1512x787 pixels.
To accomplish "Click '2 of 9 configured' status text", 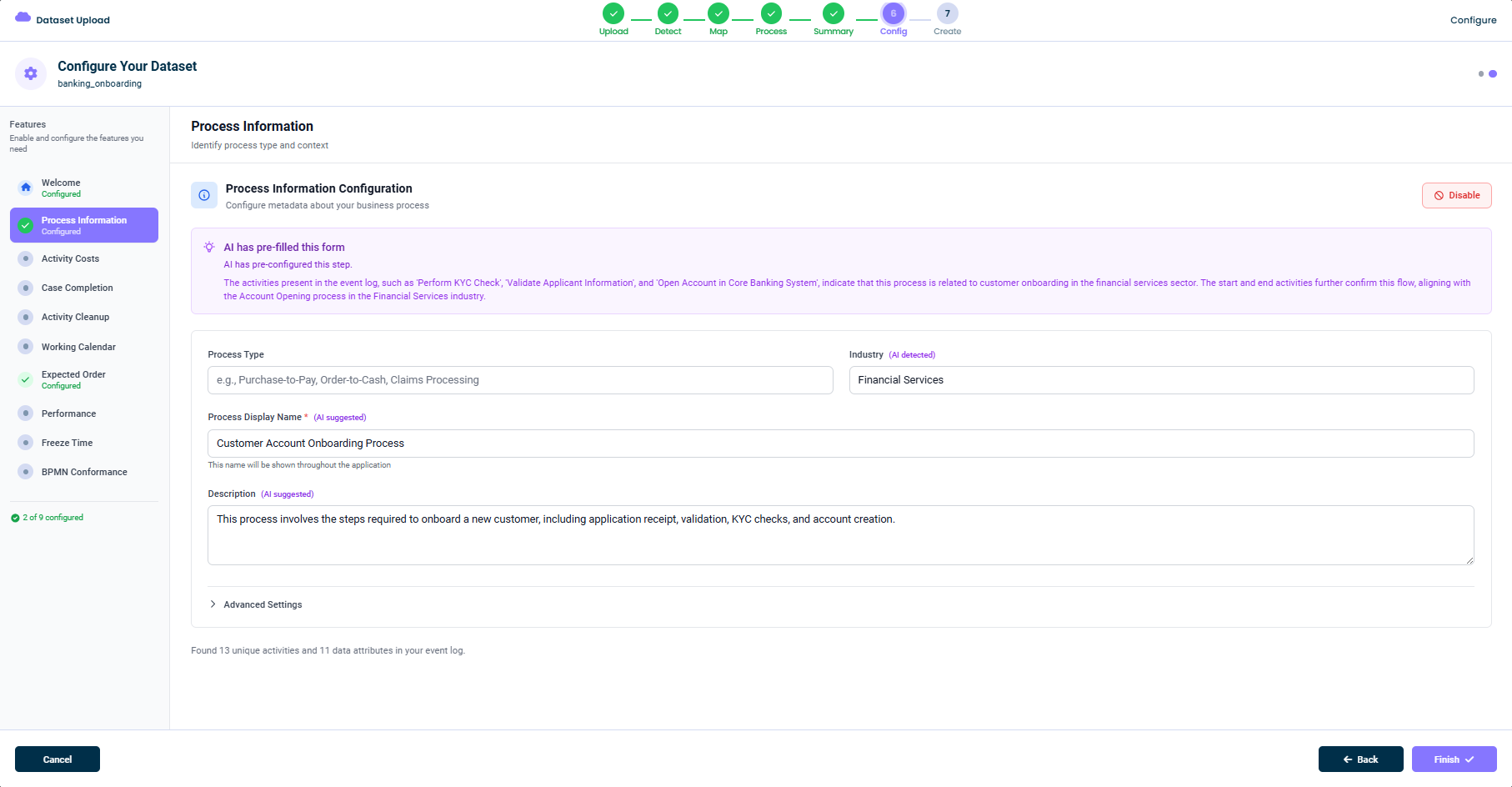I will [53, 518].
